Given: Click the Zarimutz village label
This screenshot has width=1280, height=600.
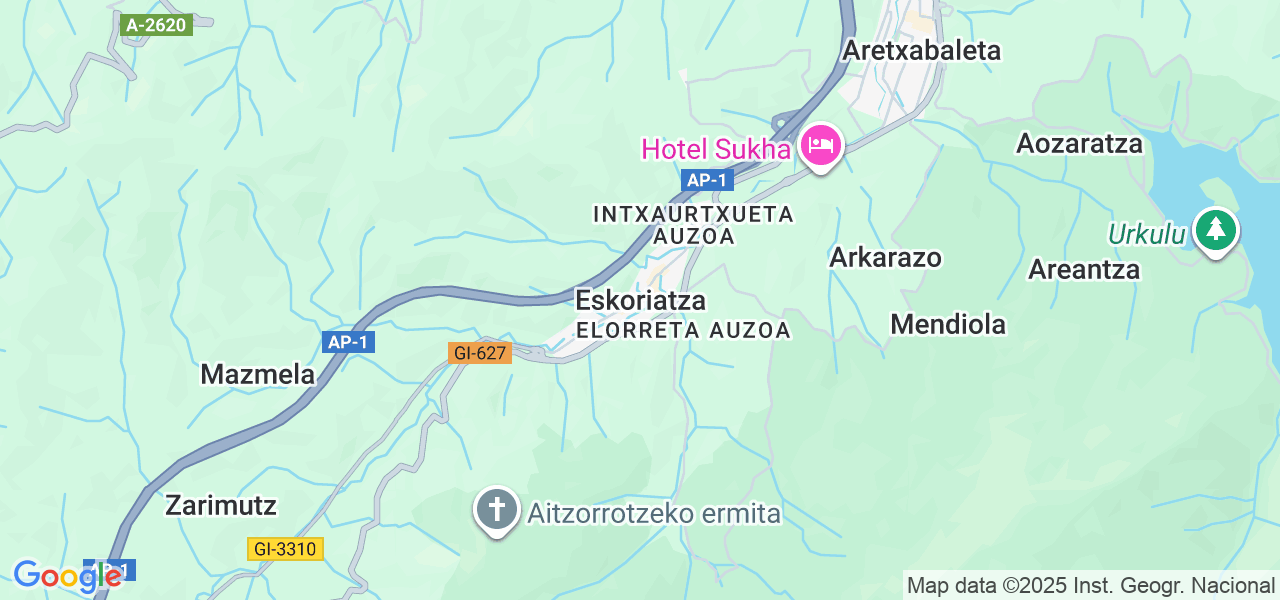Looking at the screenshot, I should click(x=221, y=505).
